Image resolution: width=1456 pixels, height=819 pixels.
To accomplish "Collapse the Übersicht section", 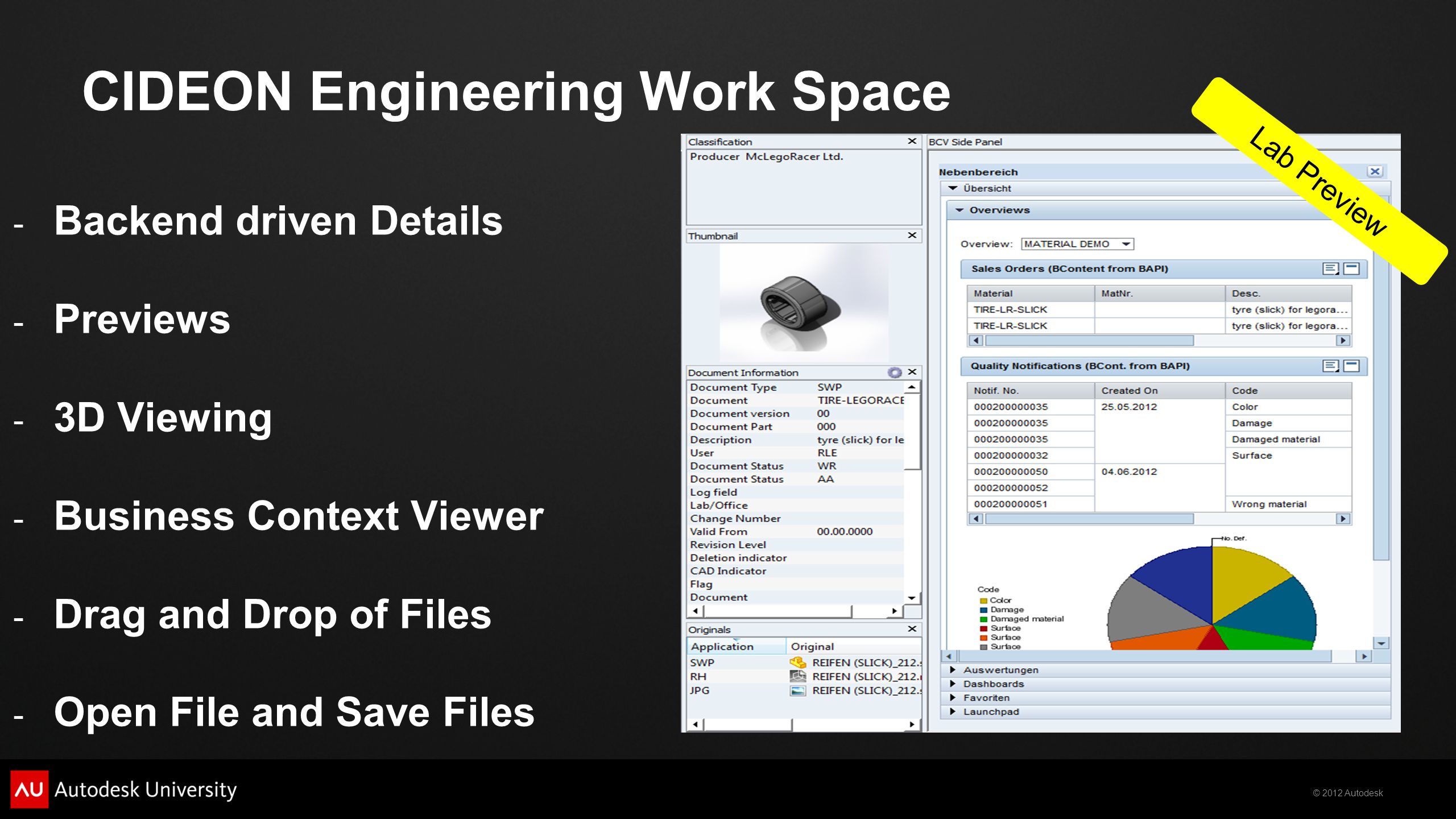I will point(953,188).
